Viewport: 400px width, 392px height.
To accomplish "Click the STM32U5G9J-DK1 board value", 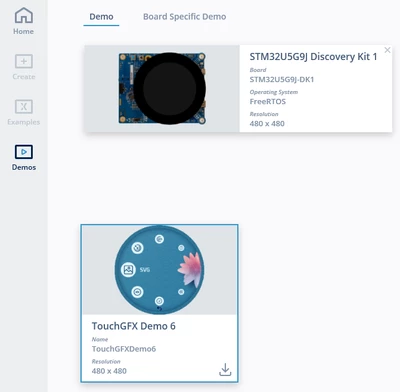I will [x=282, y=80].
